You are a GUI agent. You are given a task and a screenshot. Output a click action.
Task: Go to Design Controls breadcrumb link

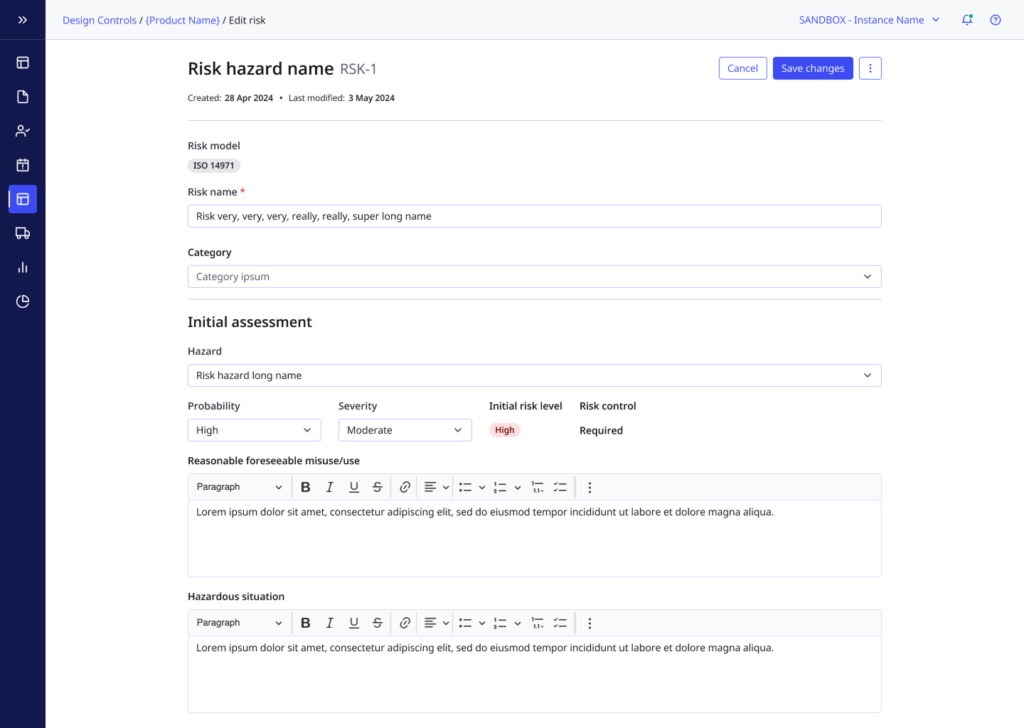point(99,20)
